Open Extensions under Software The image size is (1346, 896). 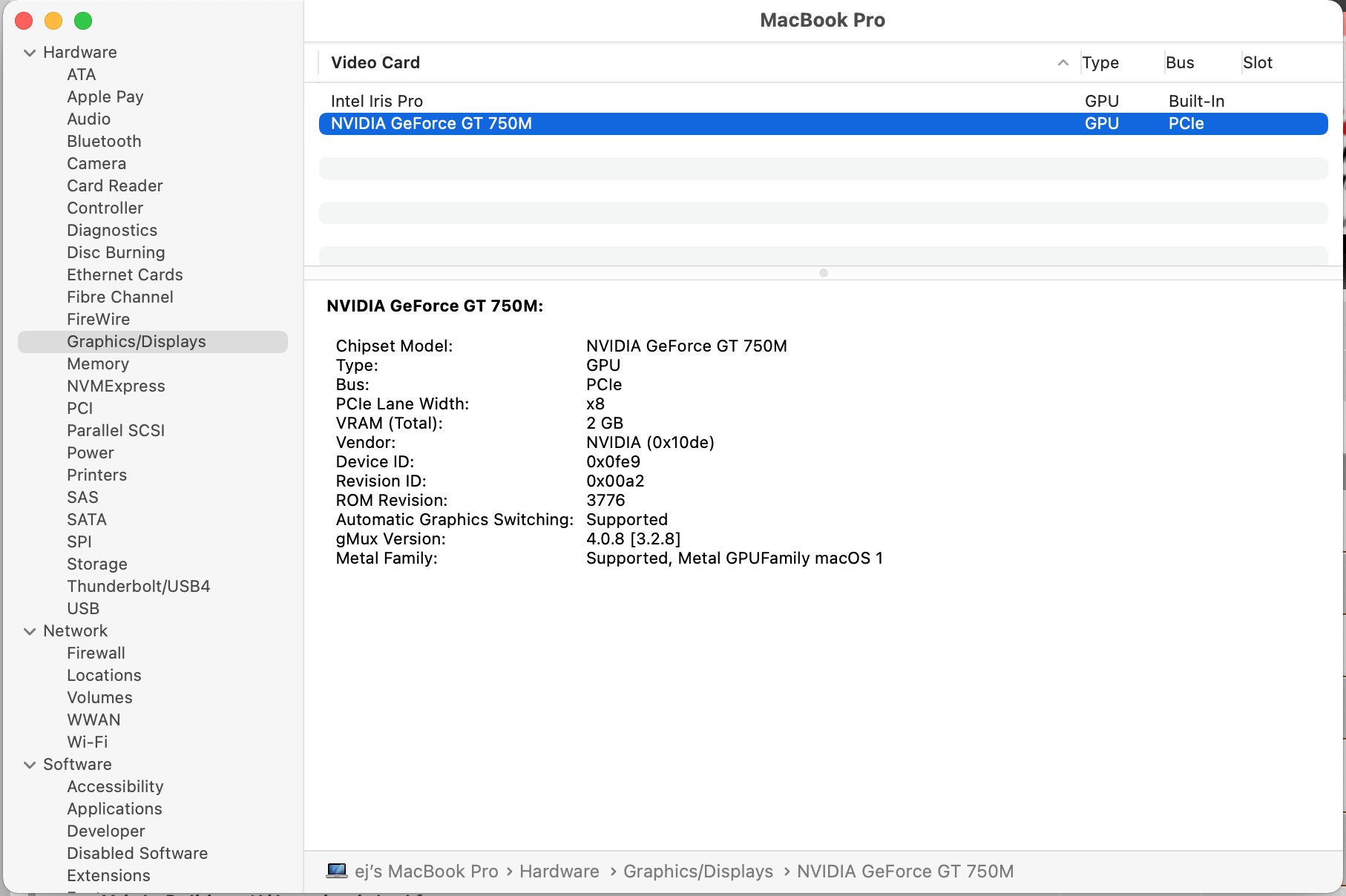coord(108,876)
